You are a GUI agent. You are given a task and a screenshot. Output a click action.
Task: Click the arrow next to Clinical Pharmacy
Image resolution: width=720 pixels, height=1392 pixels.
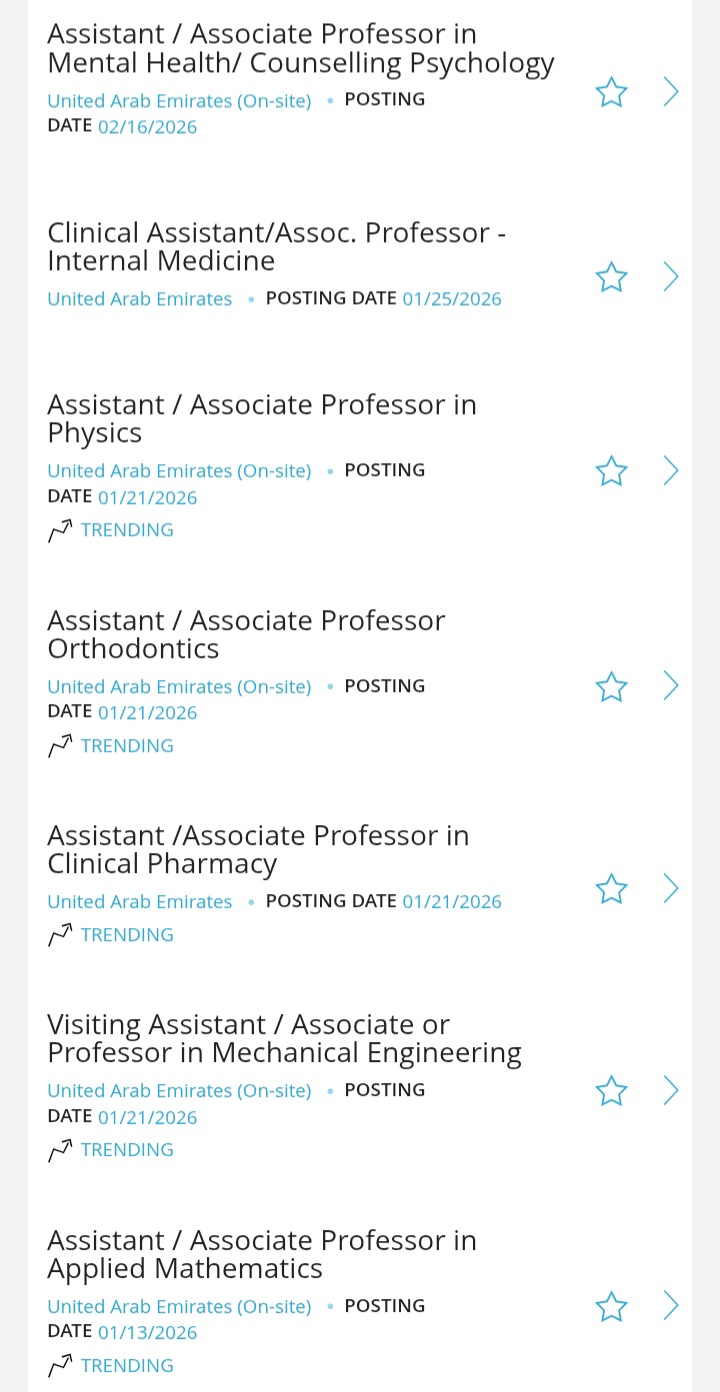click(671, 889)
